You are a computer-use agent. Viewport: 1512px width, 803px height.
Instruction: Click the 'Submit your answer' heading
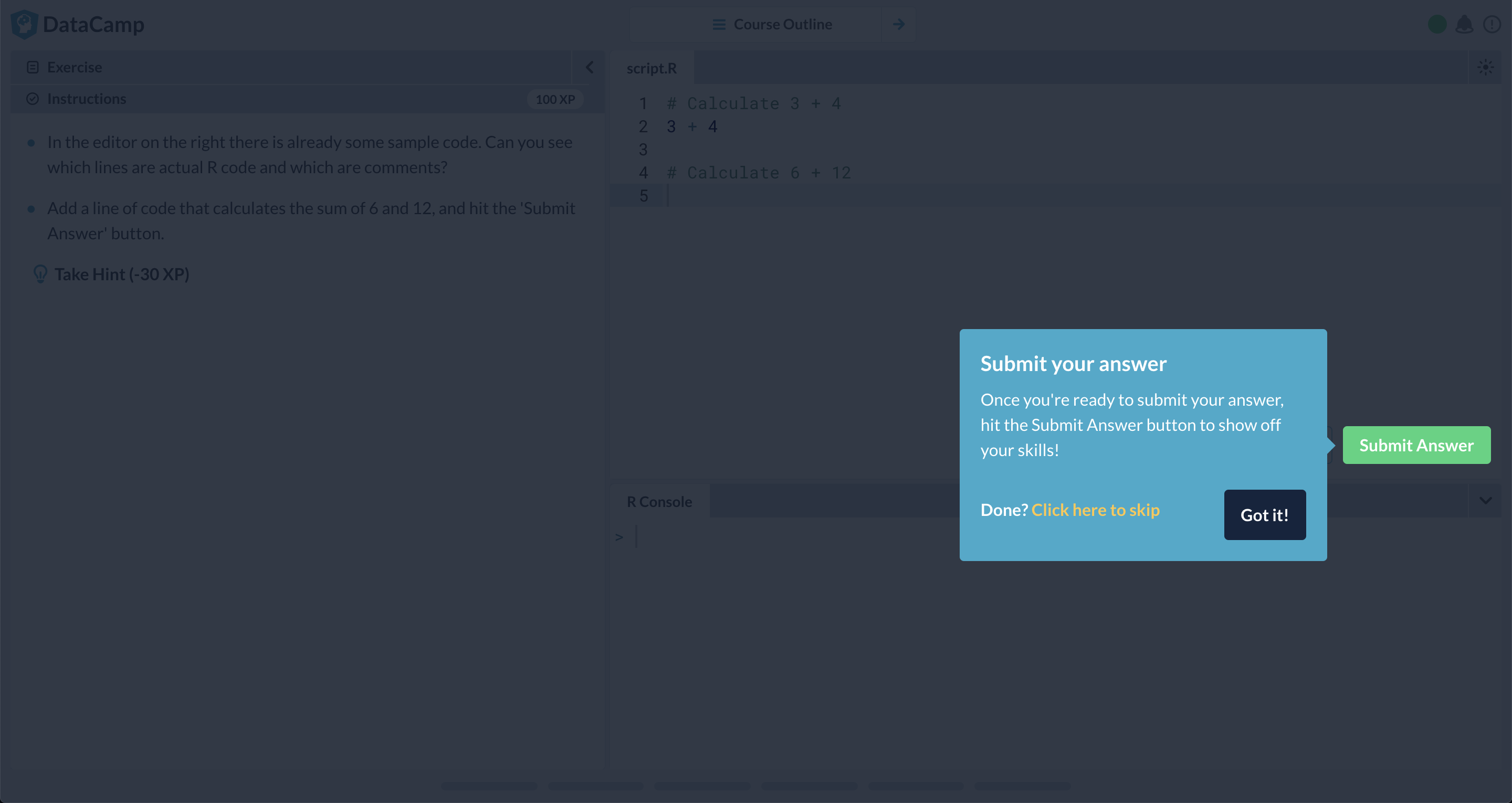pos(1074,364)
